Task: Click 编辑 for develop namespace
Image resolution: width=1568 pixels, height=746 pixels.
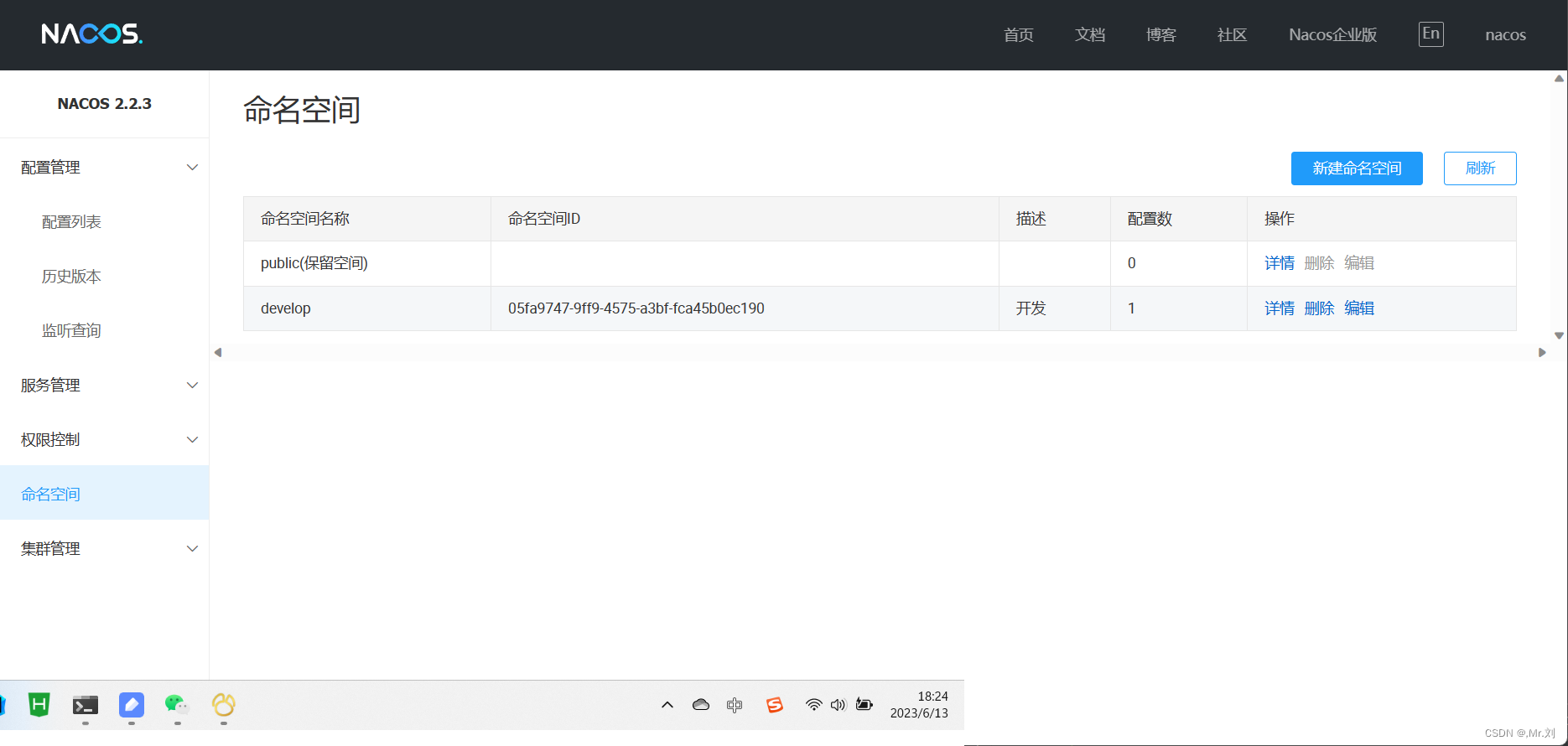Action: click(x=1359, y=308)
